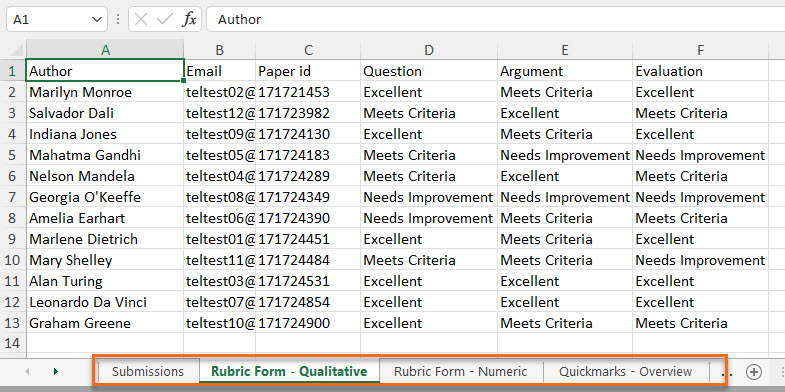Select column A header
The image size is (785, 392).
pos(105,50)
